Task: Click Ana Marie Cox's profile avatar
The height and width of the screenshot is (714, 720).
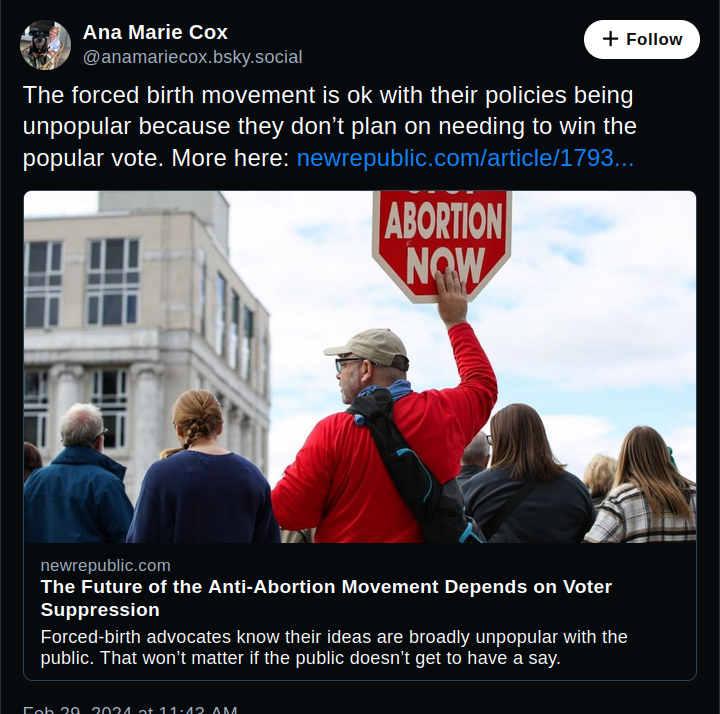Action: 46,45
